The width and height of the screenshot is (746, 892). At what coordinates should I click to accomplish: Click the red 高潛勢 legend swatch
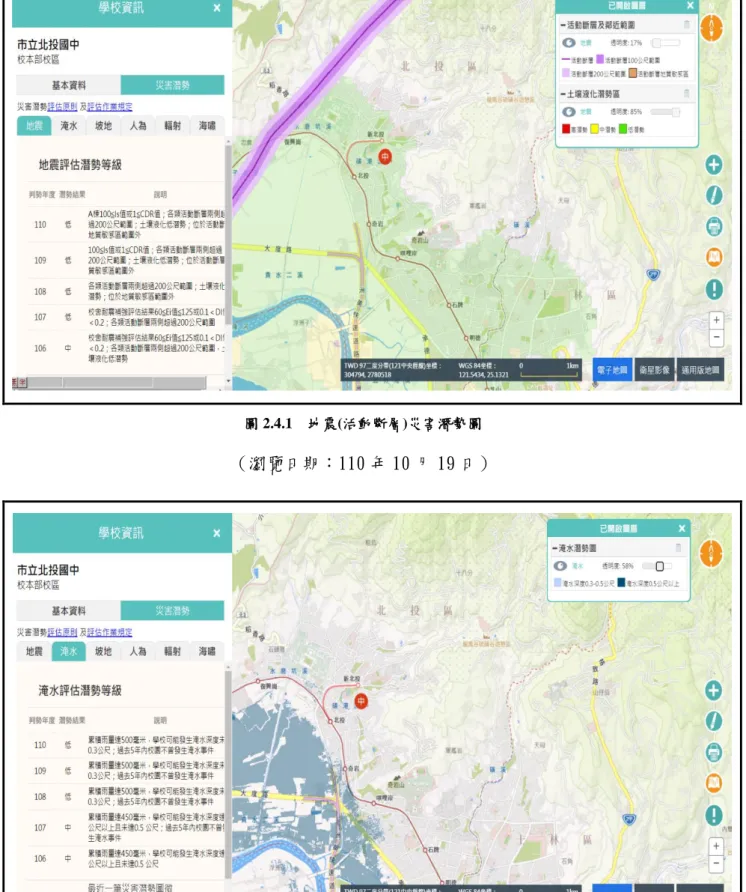point(566,129)
